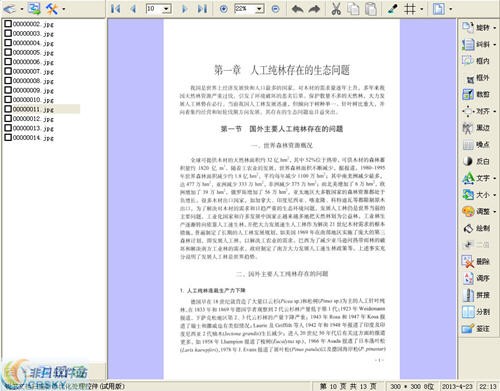This screenshot has width=500, height=391.
Task: Click the 纠斜 deskew tool
Action: tap(476, 44)
